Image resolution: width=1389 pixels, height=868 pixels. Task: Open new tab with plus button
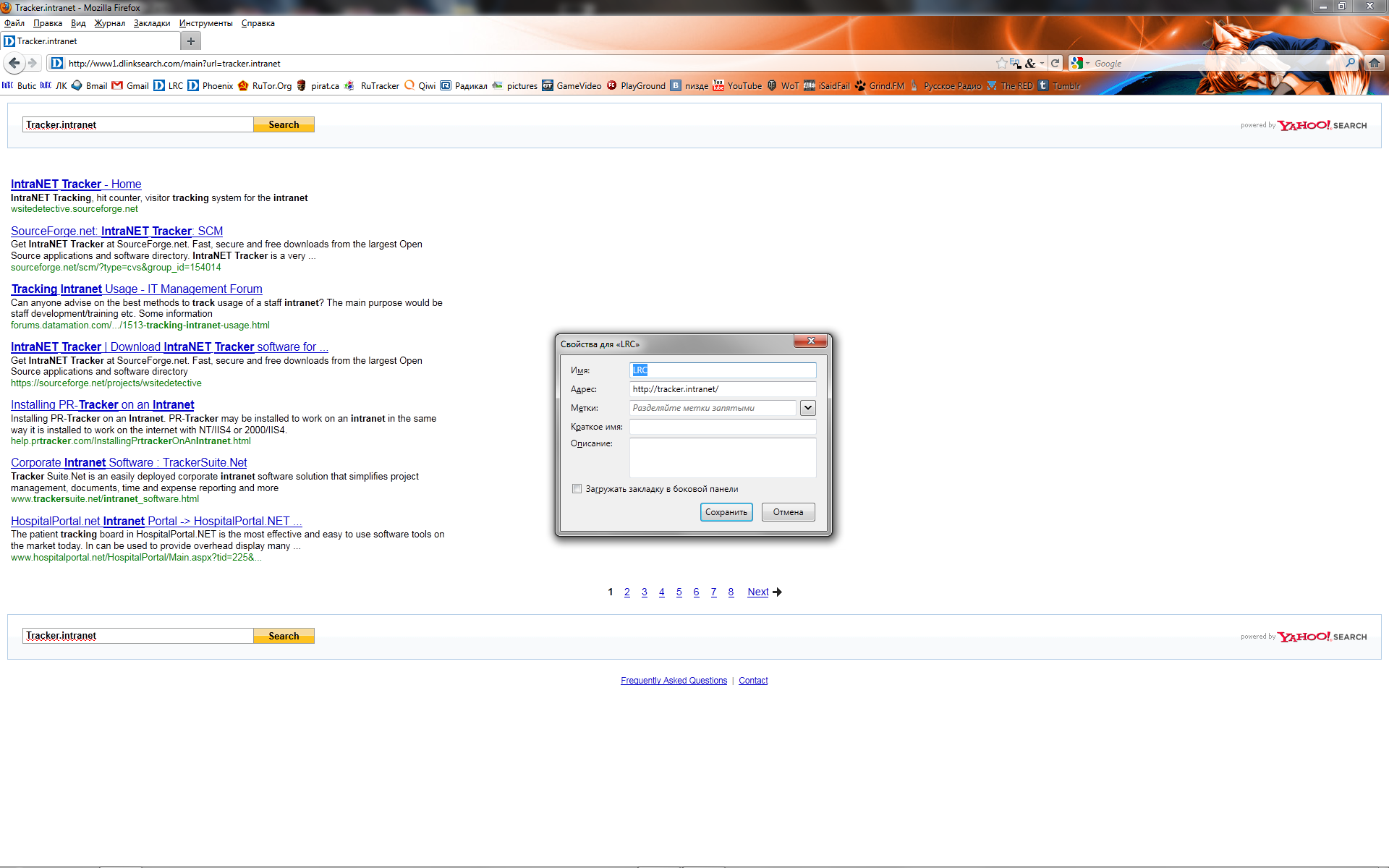pos(191,41)
